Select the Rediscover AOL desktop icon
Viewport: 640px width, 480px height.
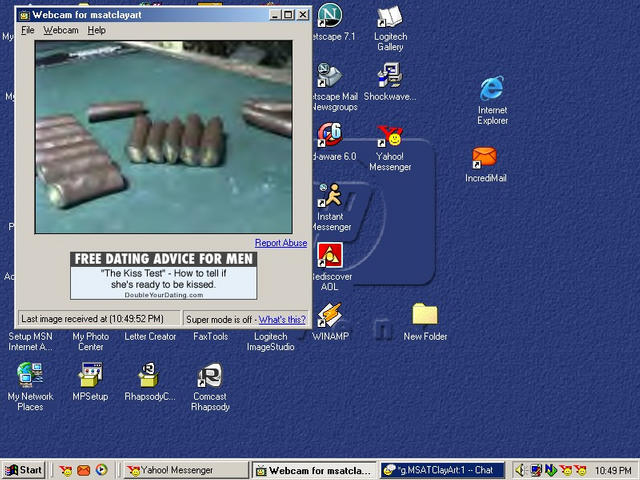point(330,255)
